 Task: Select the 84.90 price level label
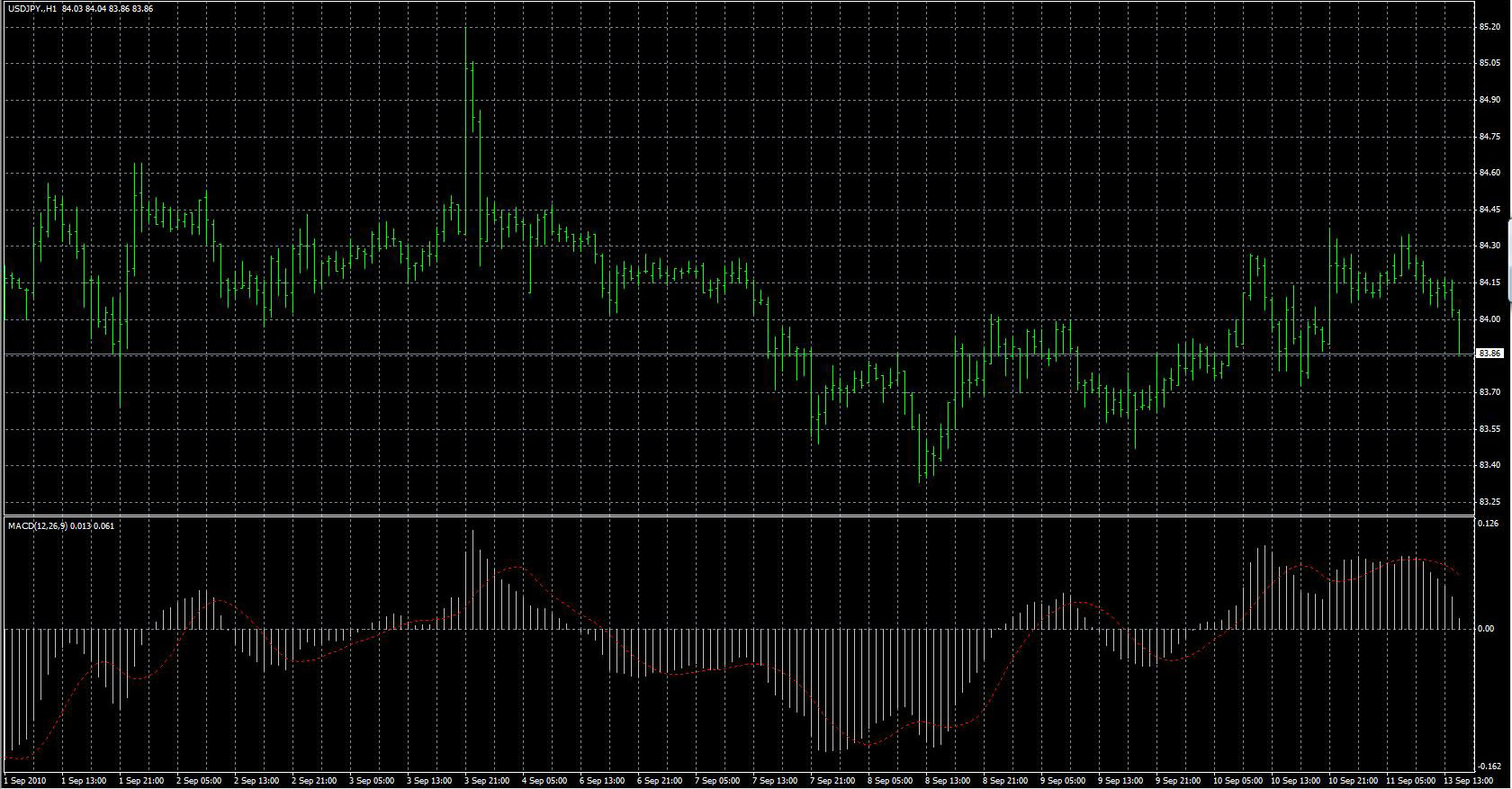coord(1489,100)
